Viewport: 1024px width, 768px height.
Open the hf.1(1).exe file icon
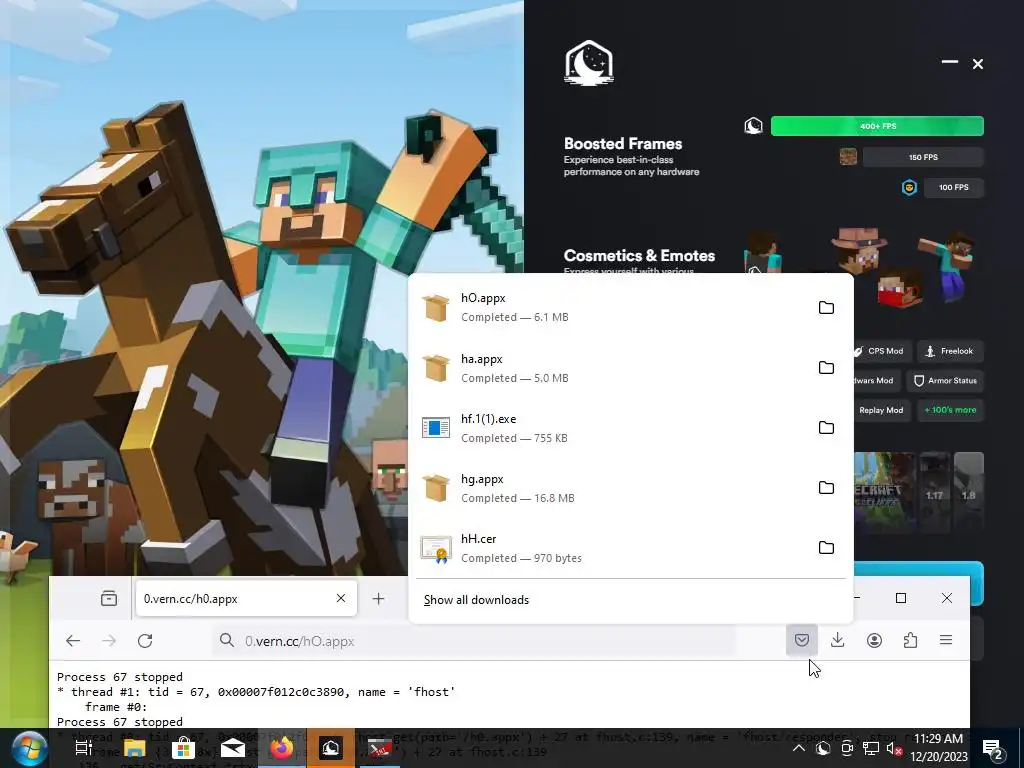point(436,428)
